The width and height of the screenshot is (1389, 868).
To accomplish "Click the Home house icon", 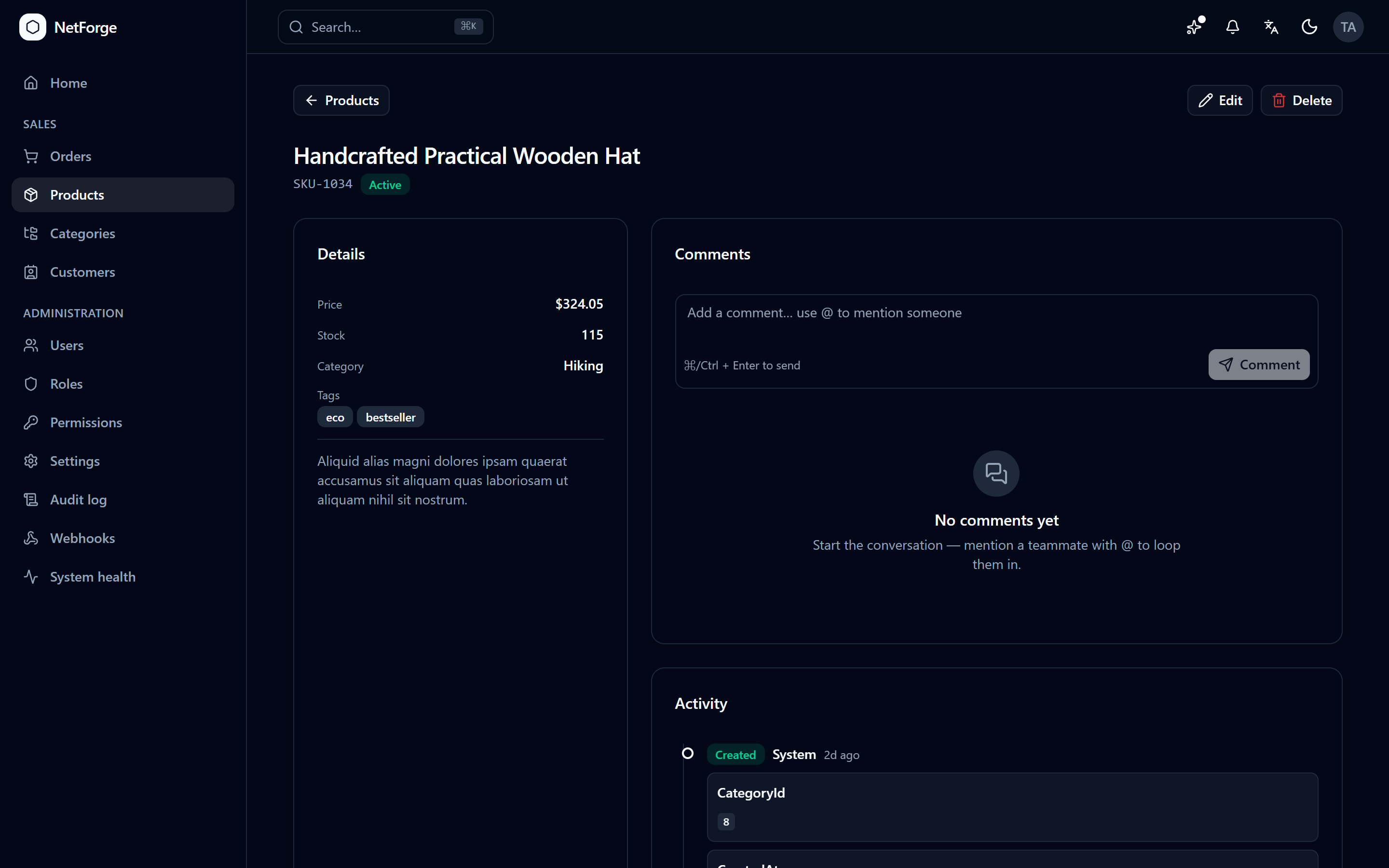I will pyautogui.click(x=31, y=83).
